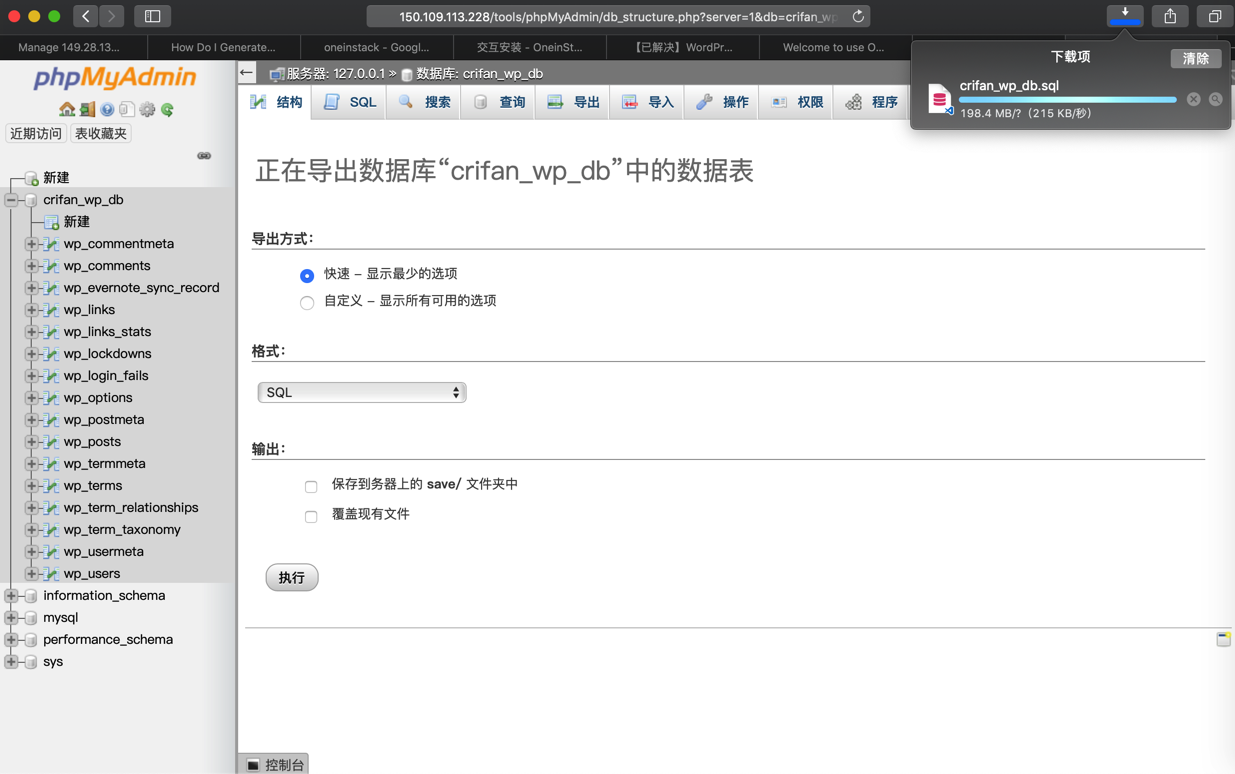
Task: Open the export format SQL dropdown
Action: [x=362, y=393]
